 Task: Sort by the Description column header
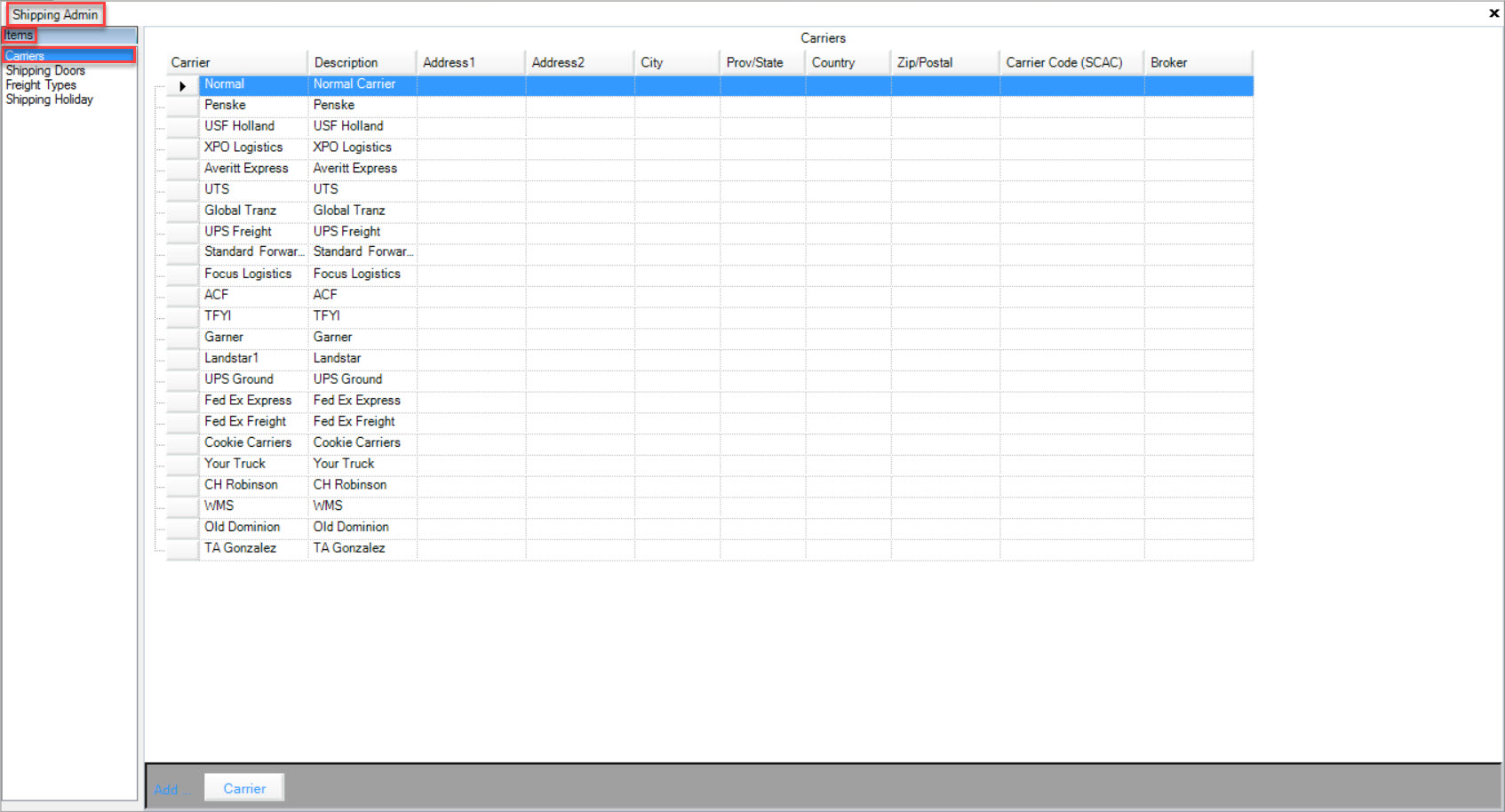point(362,62)
